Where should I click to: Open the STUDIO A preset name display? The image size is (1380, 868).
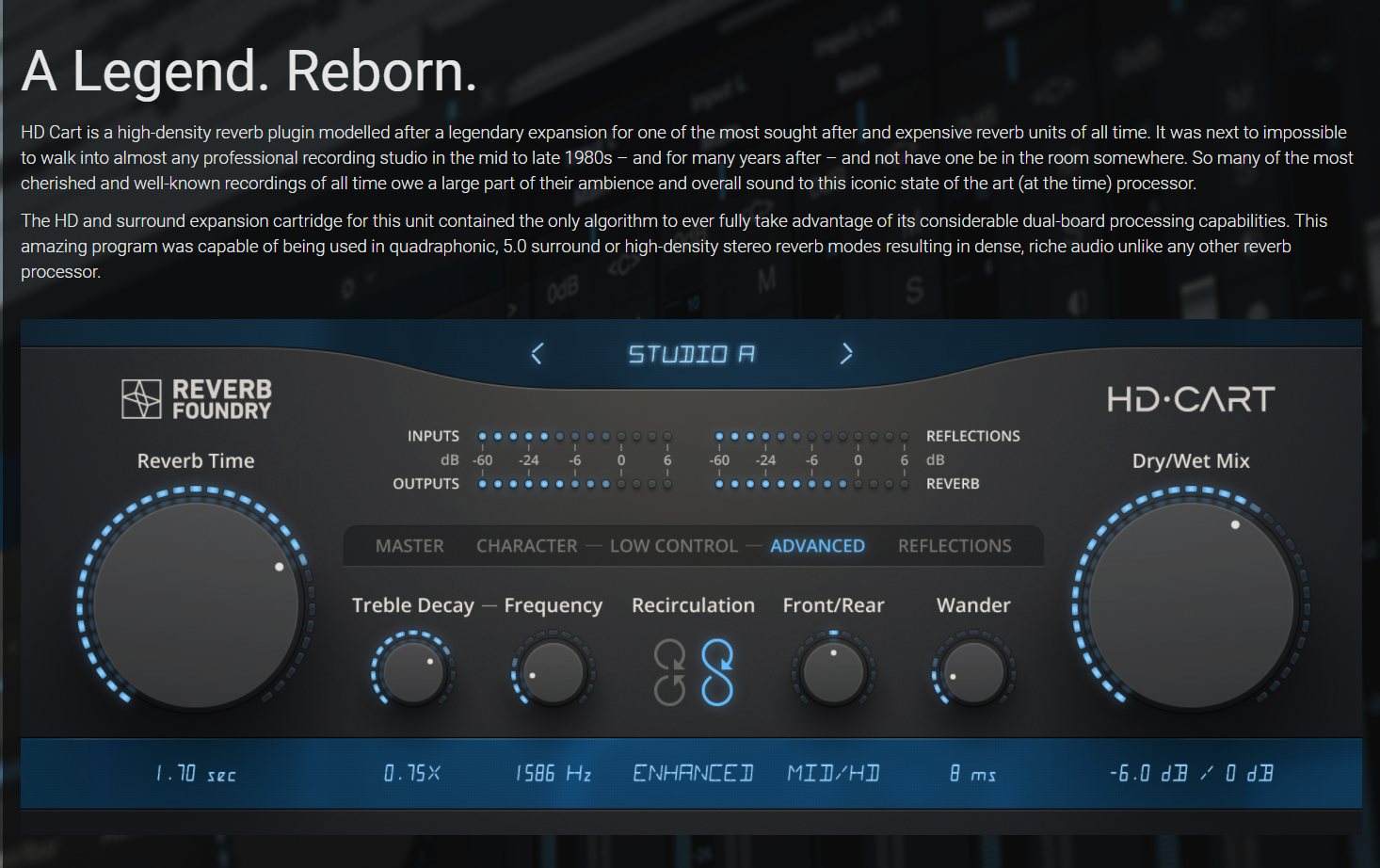691,354
